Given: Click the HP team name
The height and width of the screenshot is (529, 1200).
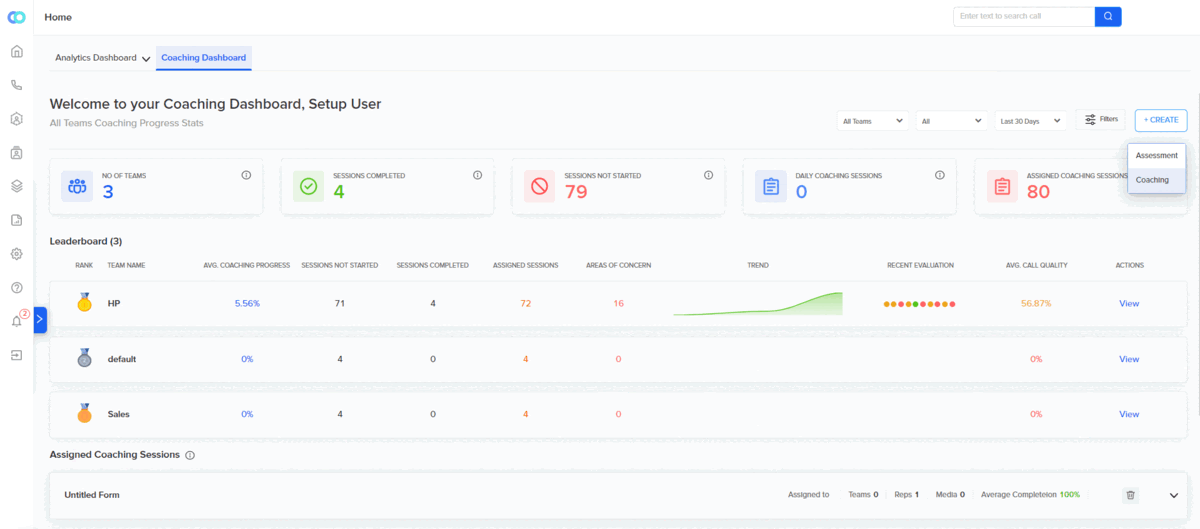Looking at the screenshot, I should coord(114,303).
